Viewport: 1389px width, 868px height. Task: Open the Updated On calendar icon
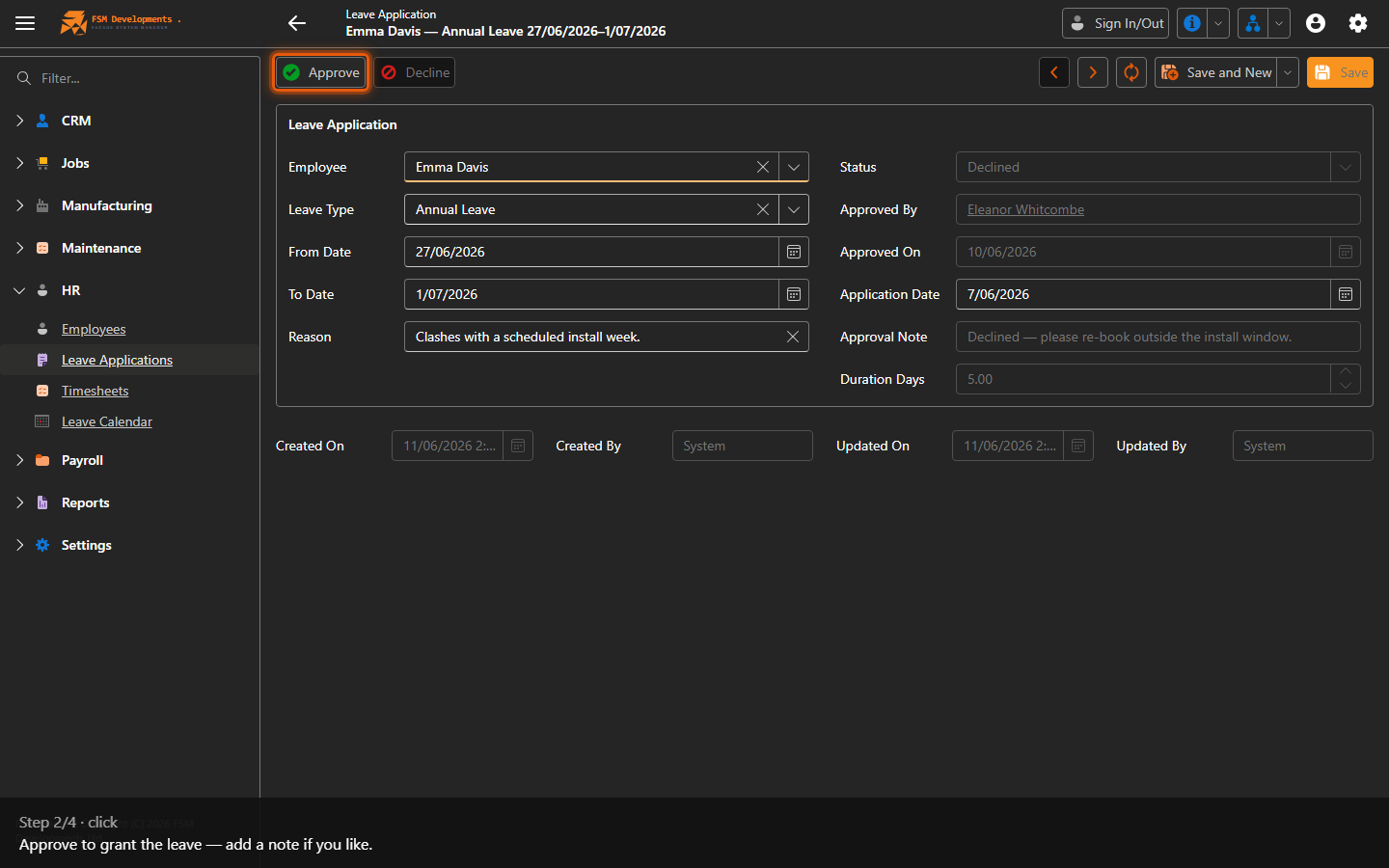[1078, 446]
